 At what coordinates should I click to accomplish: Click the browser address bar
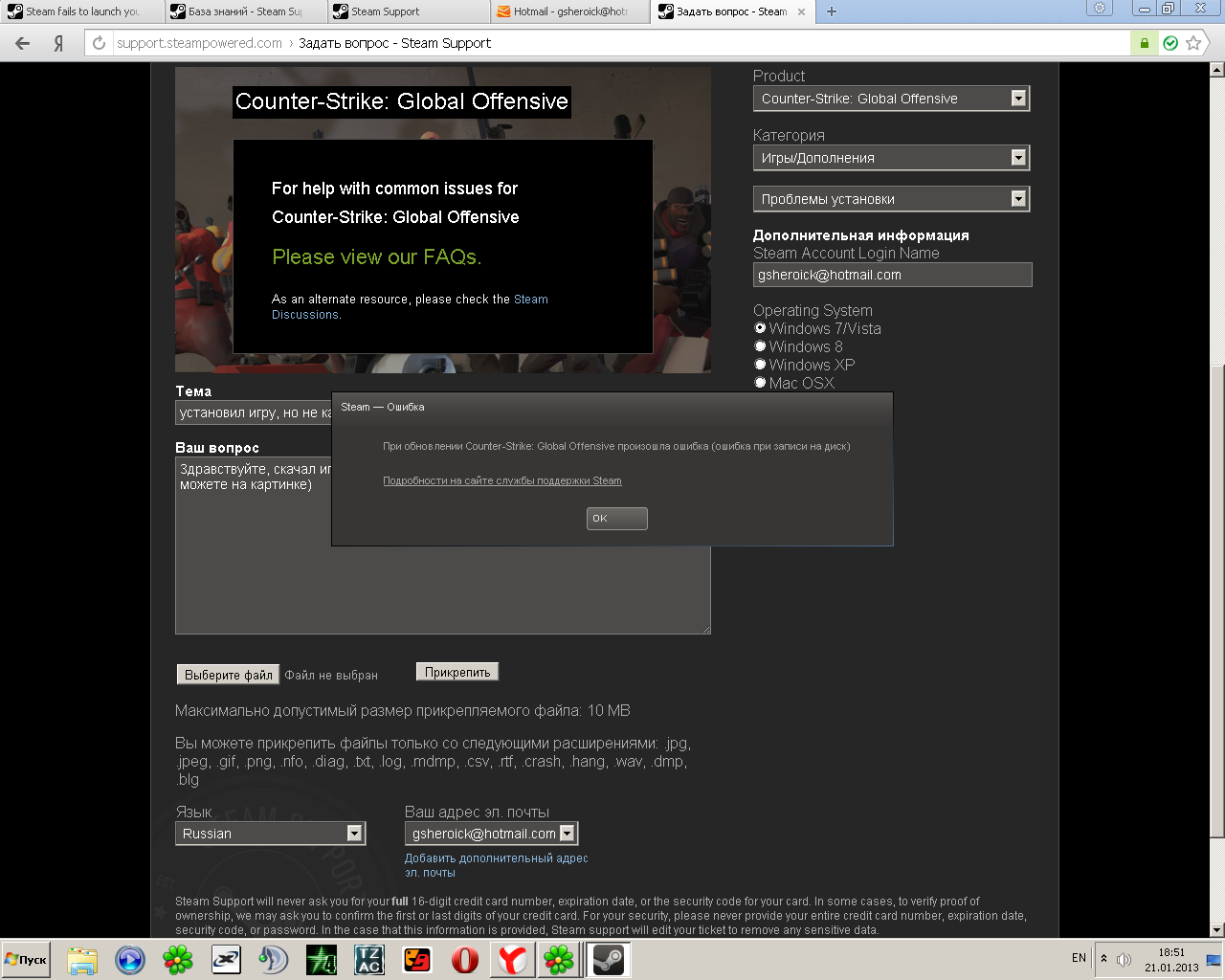click(x=612, y=43)
